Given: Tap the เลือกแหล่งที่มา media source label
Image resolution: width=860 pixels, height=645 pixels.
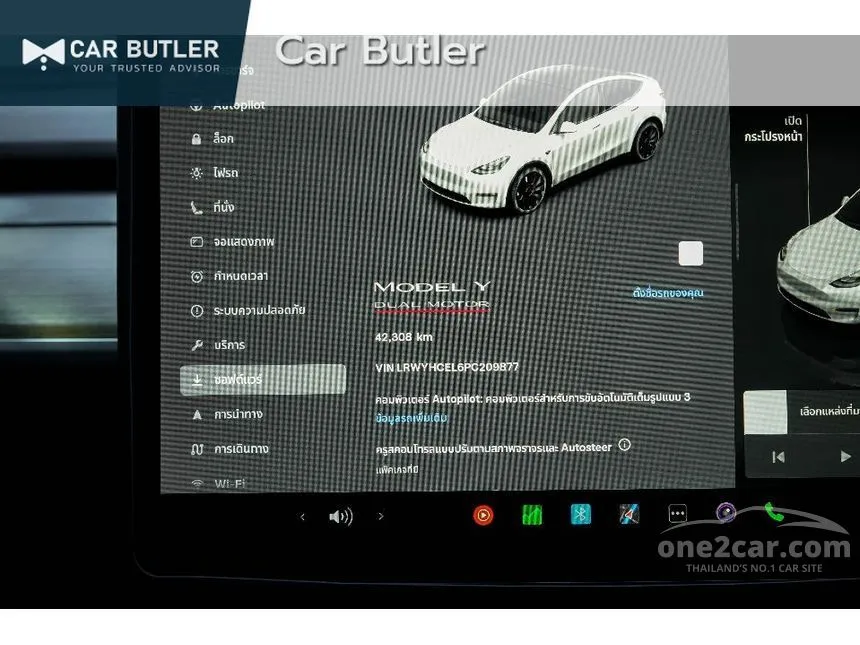Looking at the screenshot, I should (829, 411).
